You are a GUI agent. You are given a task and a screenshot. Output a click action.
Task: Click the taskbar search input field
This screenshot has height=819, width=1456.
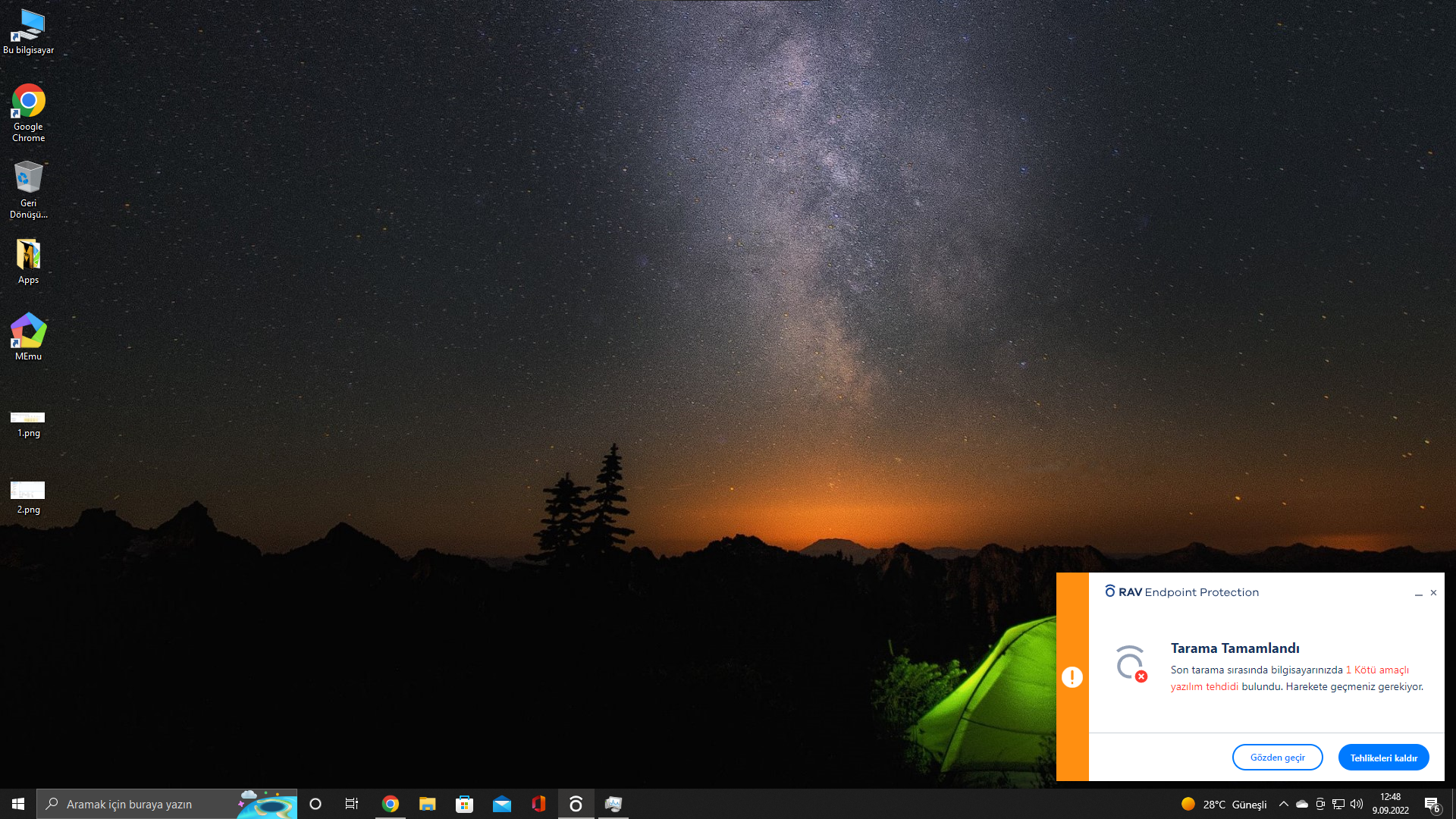tap(152, 804)
